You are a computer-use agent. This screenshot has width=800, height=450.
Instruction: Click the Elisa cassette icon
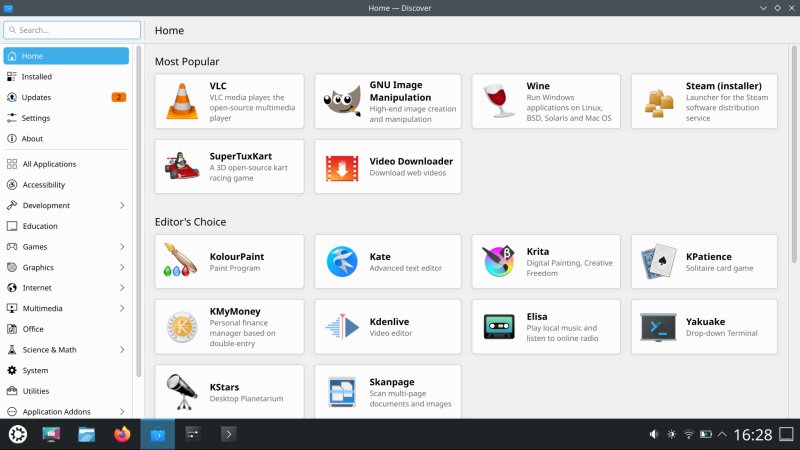tap(498, 327)
